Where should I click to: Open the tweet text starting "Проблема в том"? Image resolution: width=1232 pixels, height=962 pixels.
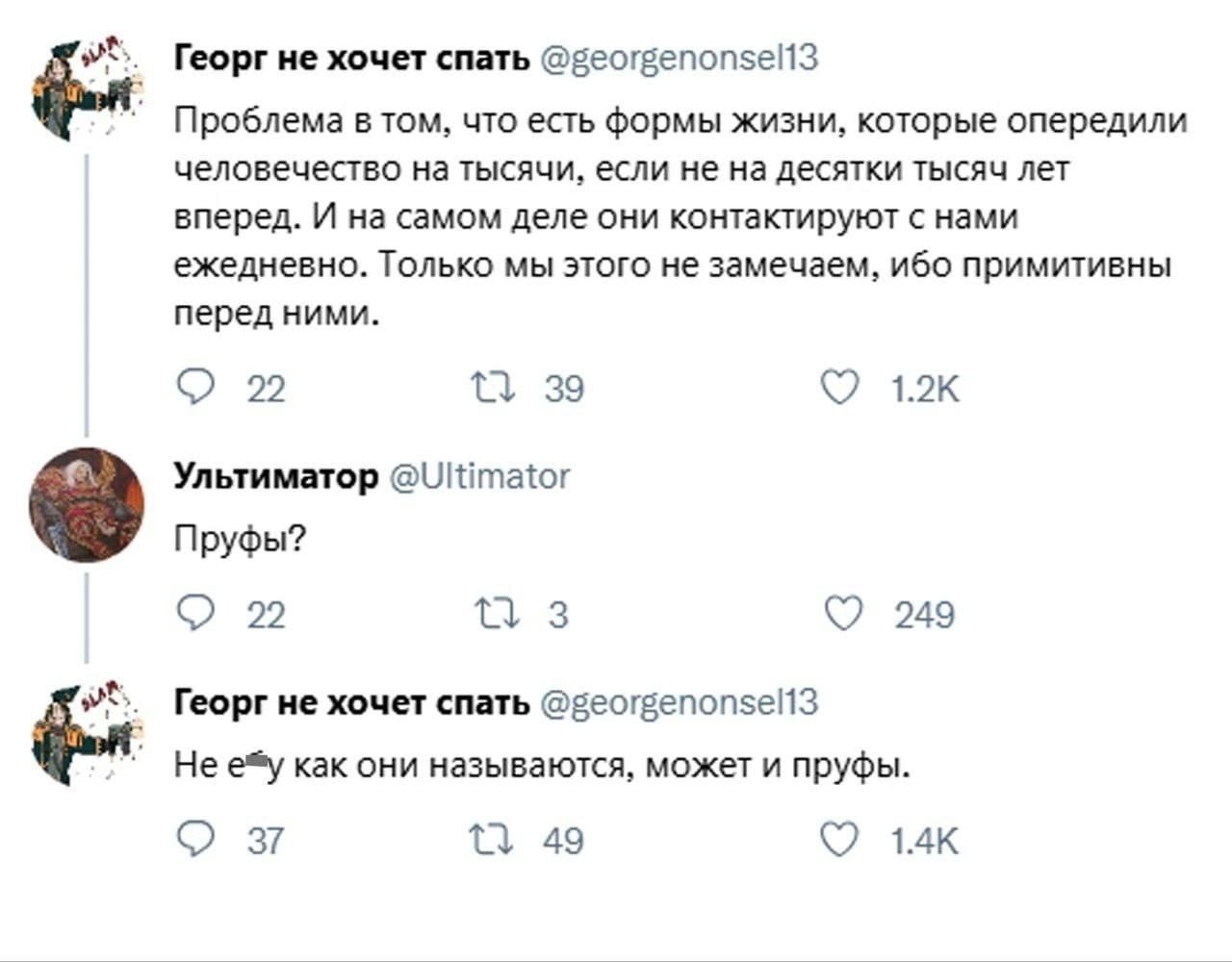[674, 216]
